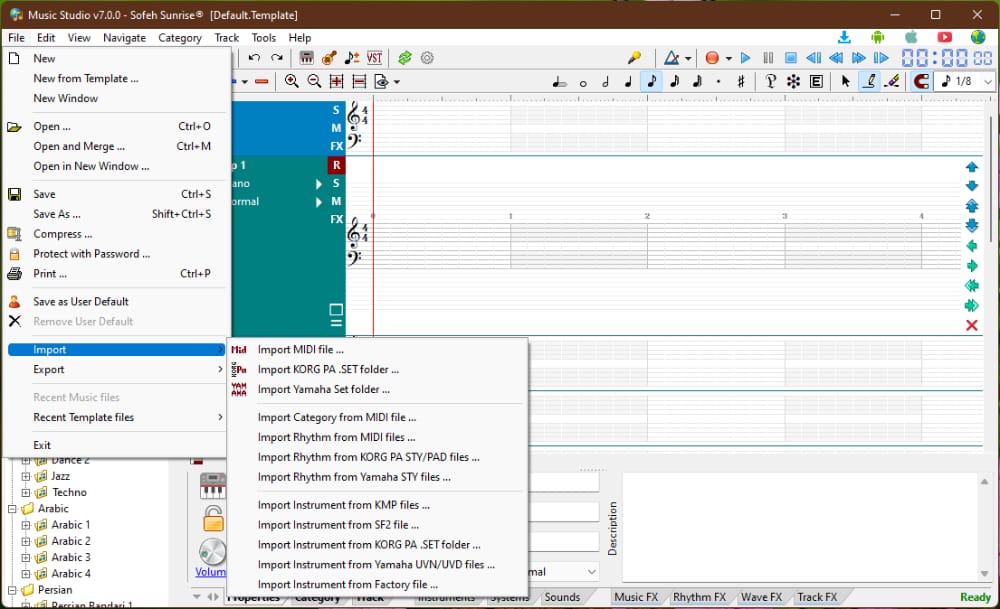Open the Export submenu
Image resolution: width=1000 pixels, height=609 pixels.
coord(116,369)
